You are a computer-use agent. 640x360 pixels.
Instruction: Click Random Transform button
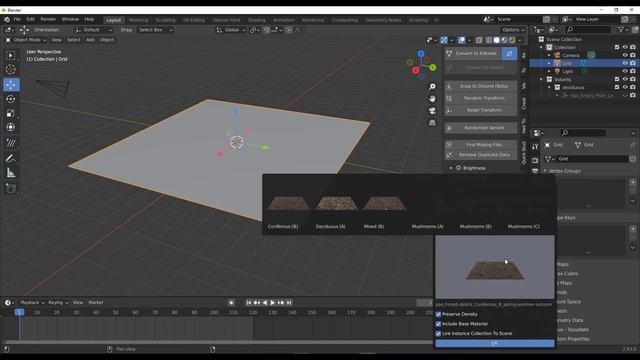tap(481, 98)
